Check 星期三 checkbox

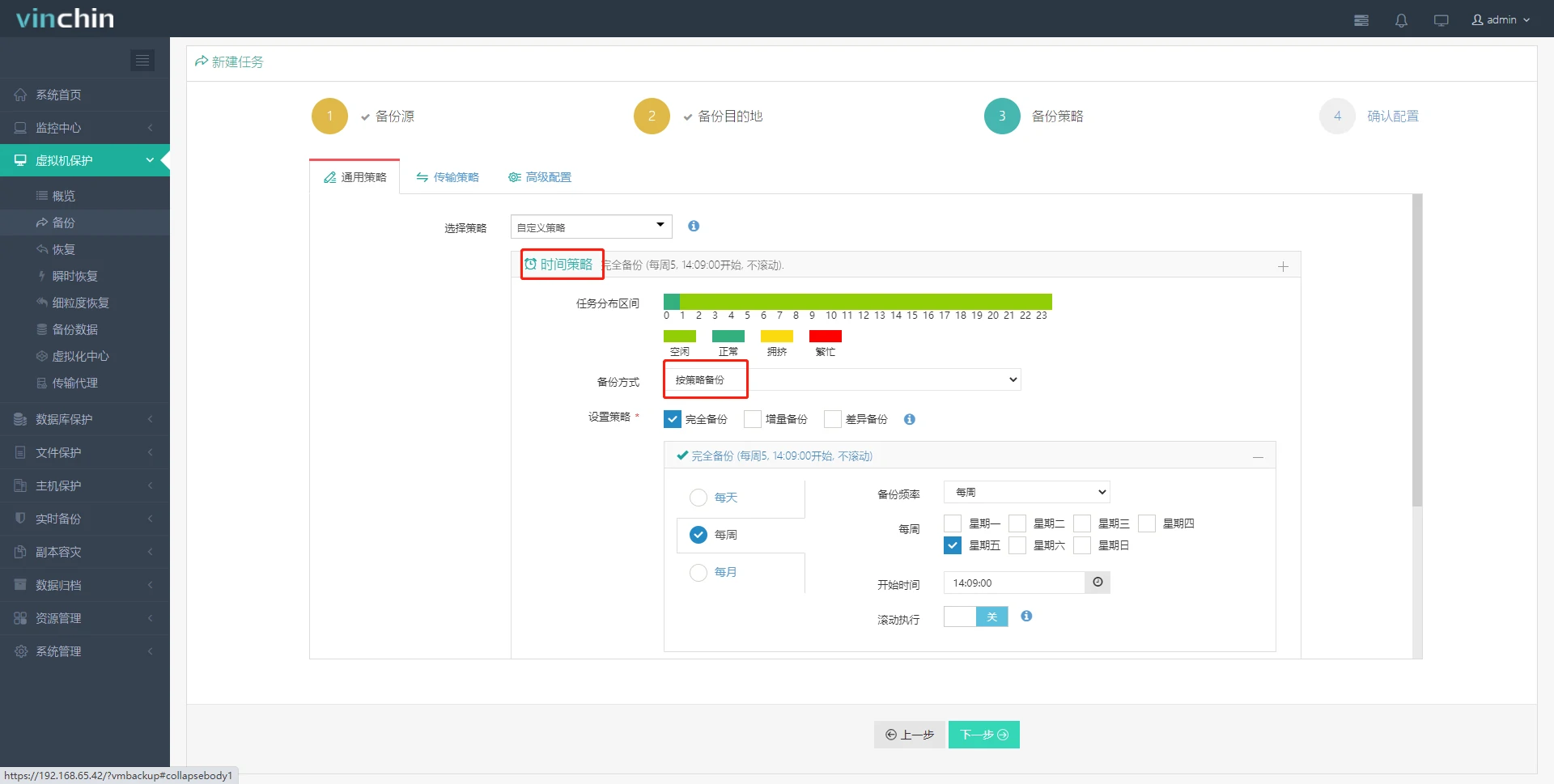tap(1082, 523)
